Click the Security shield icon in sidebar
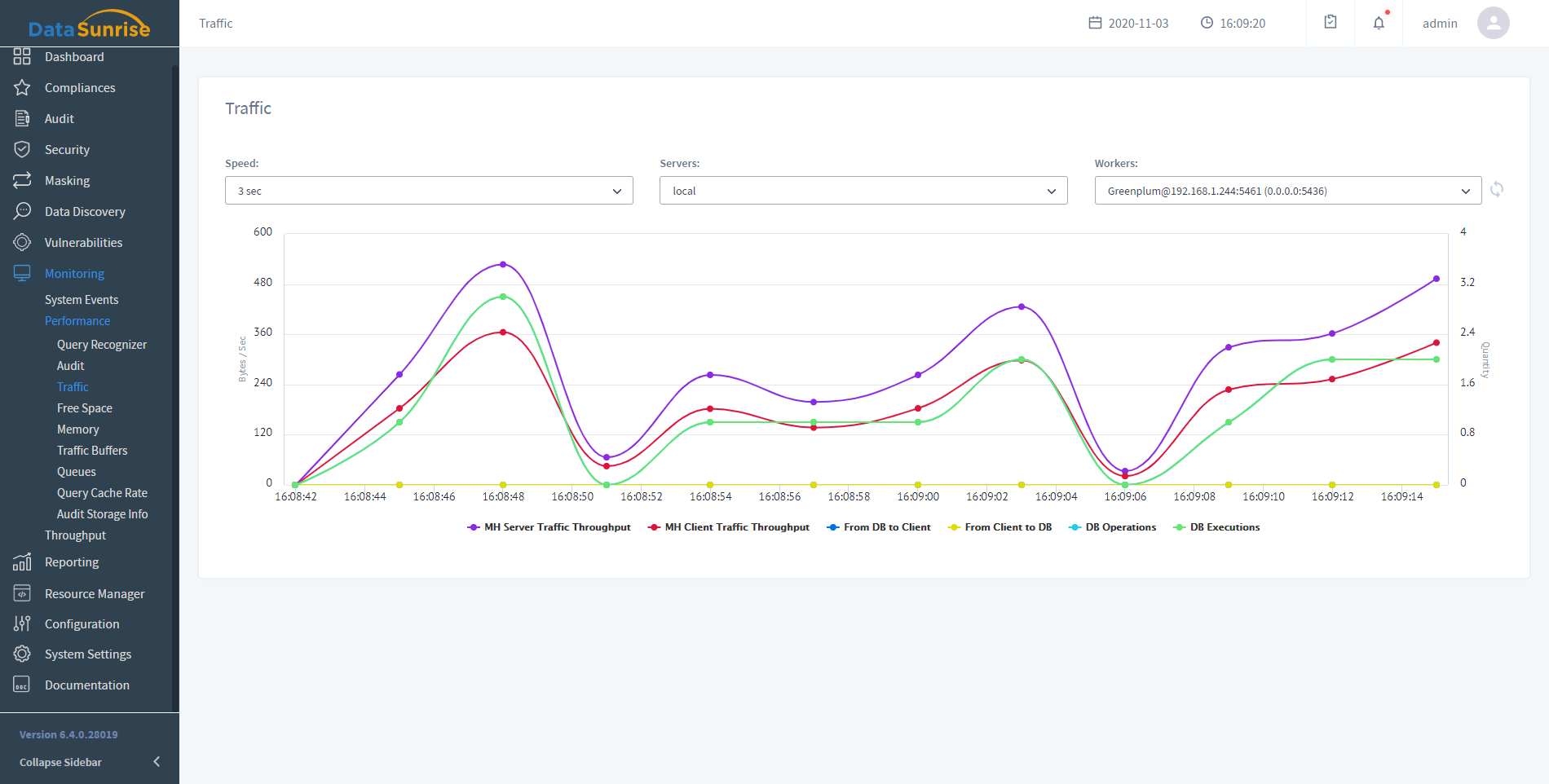The image size is (1549, 784). (22, 150)
